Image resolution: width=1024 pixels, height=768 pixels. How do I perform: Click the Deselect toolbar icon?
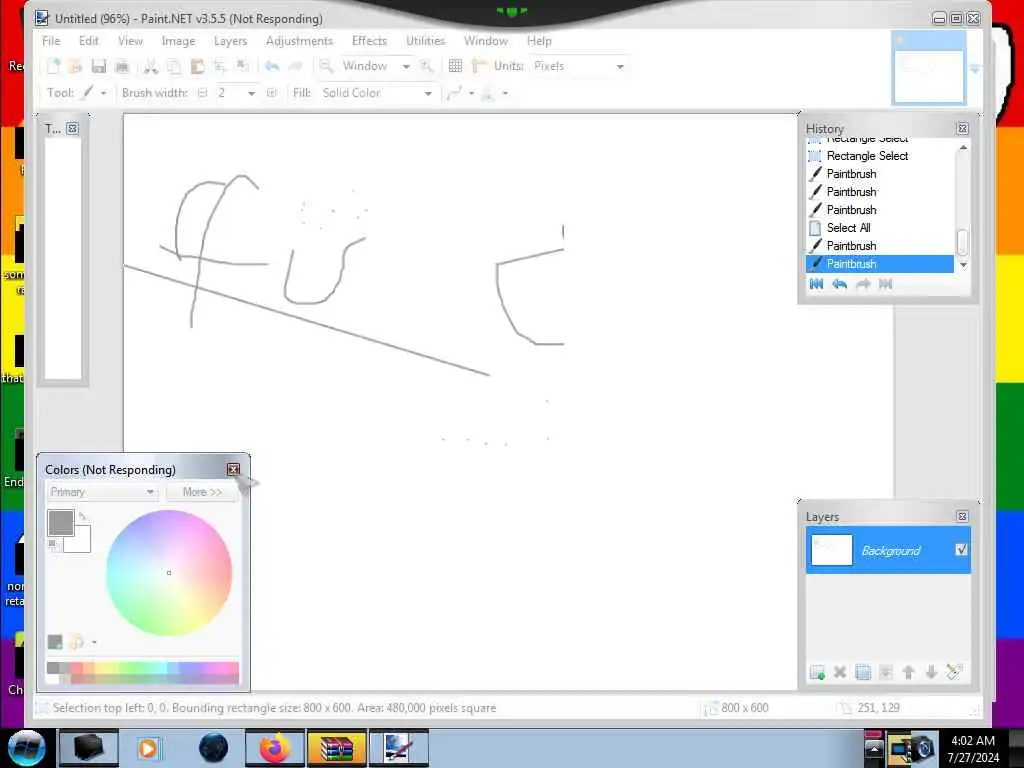[x=243, y=66]
